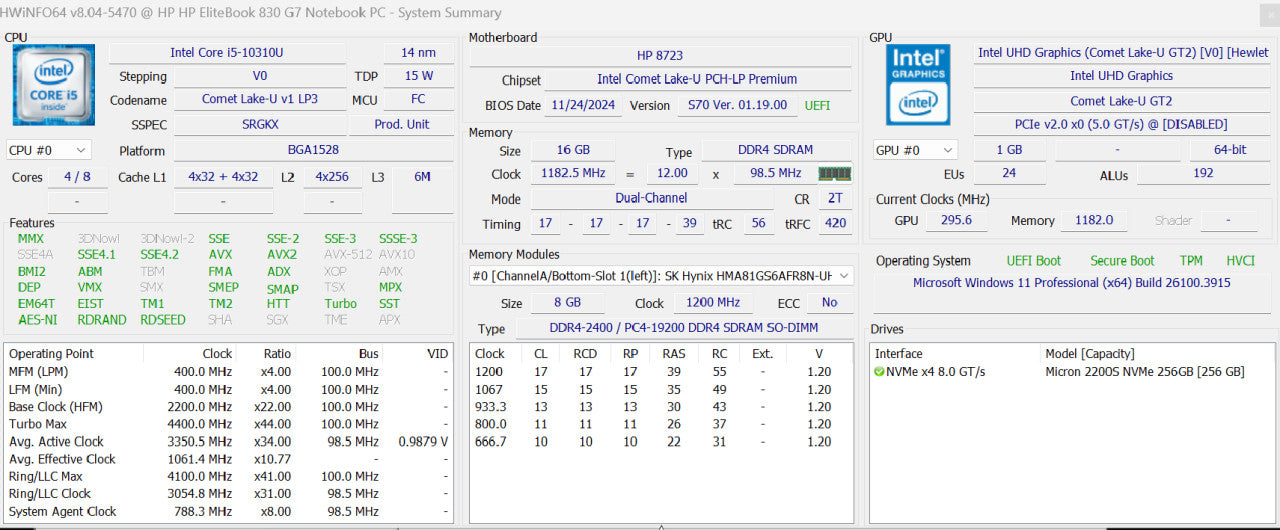Click the HP 8723 motherboard field
1280x530 pixels.
tap(660, 55)
